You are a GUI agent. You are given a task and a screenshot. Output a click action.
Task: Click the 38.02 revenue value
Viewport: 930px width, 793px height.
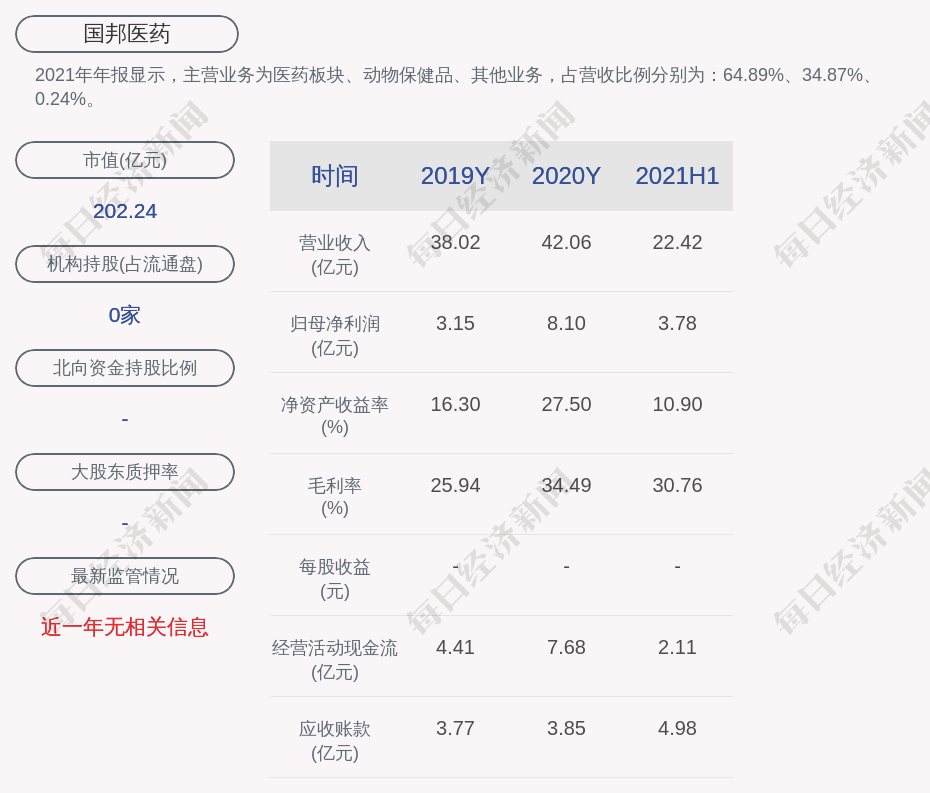coord(455,243)
